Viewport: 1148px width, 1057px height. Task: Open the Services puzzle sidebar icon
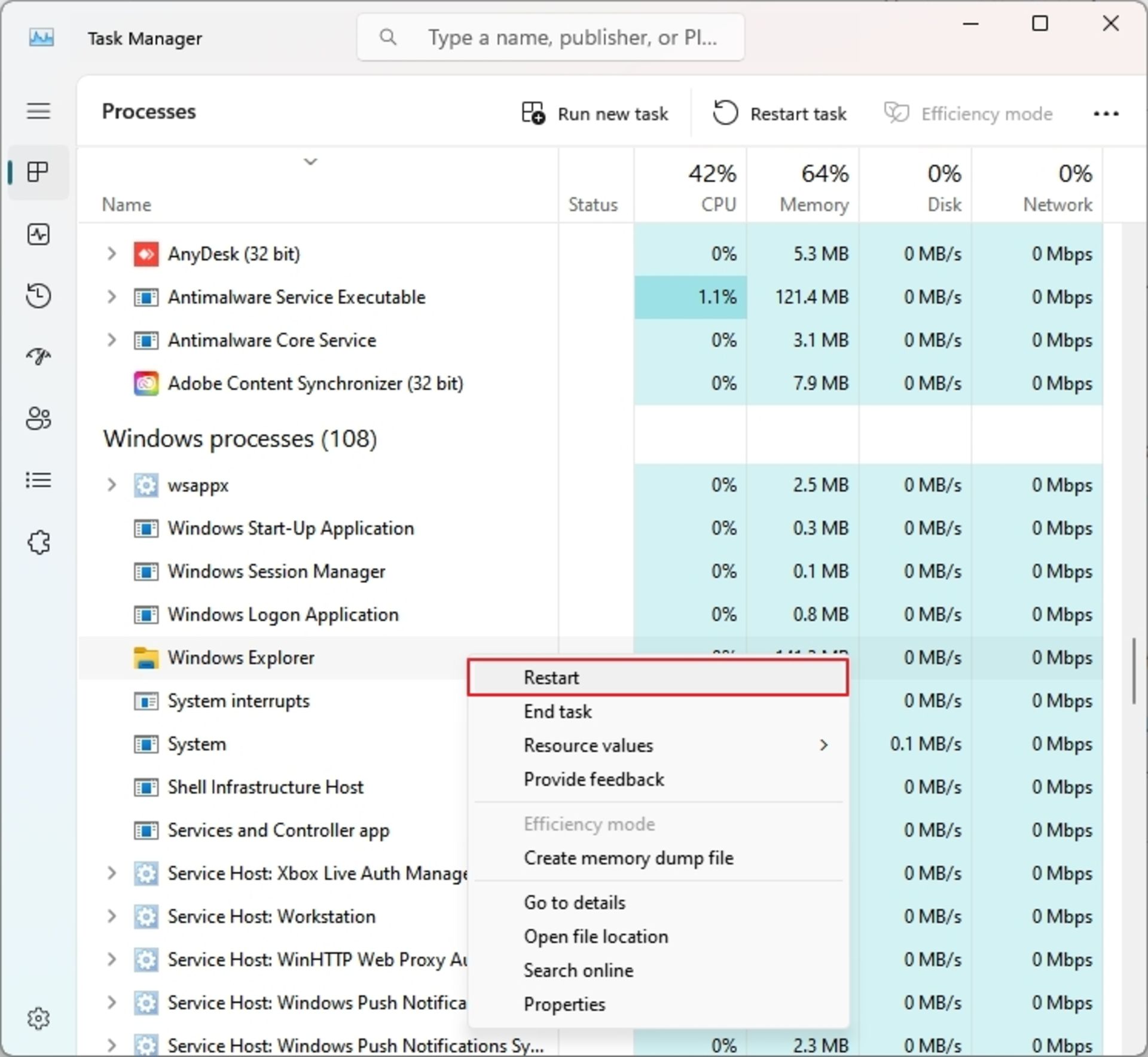point(38,542)
